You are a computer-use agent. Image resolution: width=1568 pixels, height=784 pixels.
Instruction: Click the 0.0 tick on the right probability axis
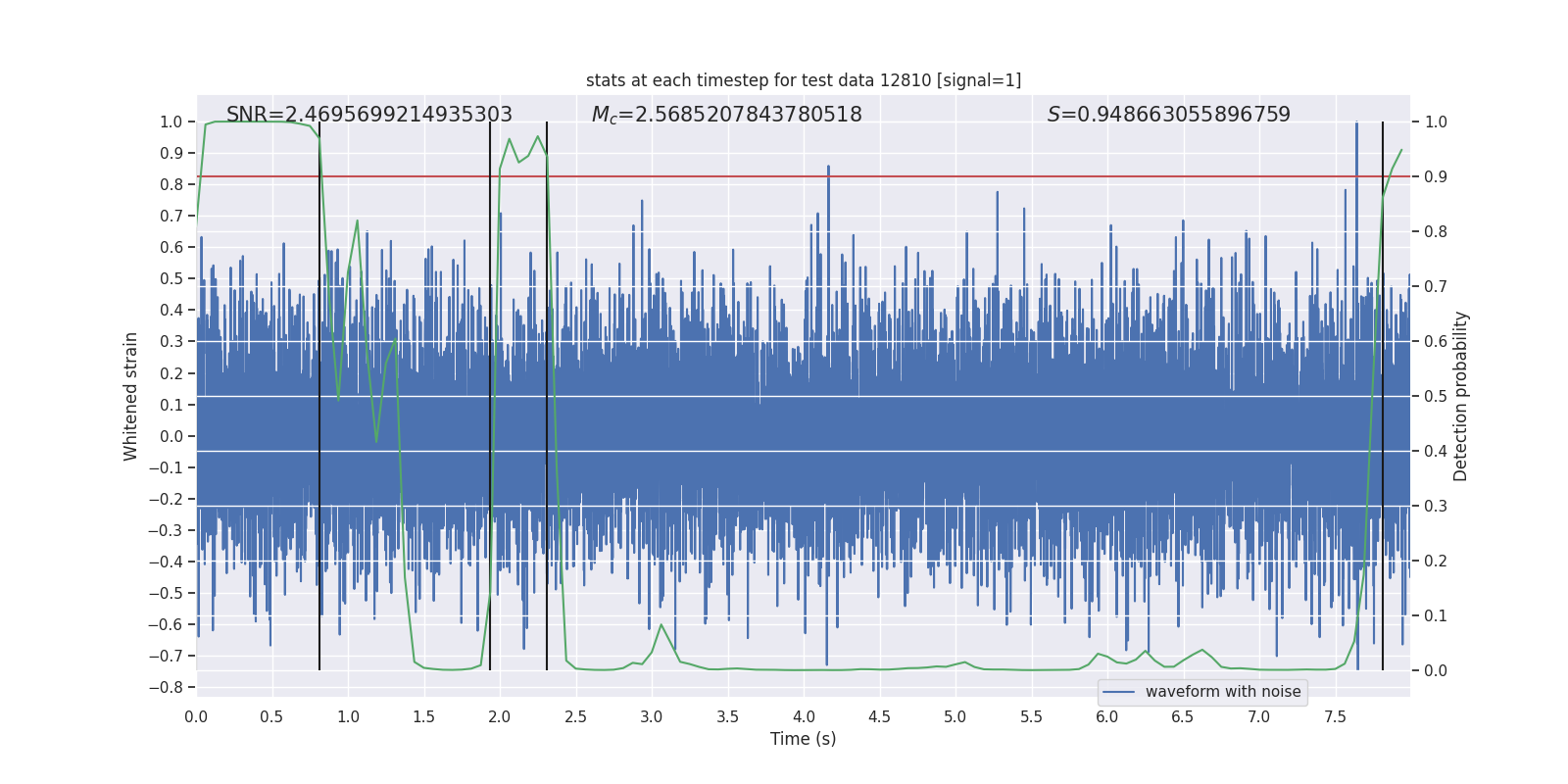coord(1436,671)
